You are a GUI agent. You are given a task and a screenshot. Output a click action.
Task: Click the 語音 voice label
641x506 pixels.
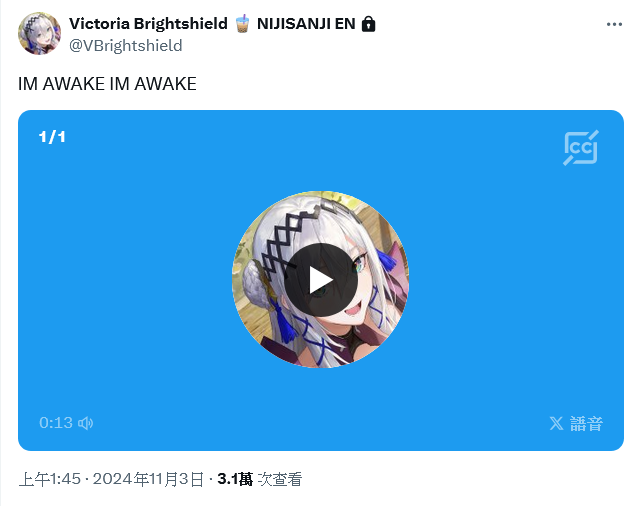point(586,423)
